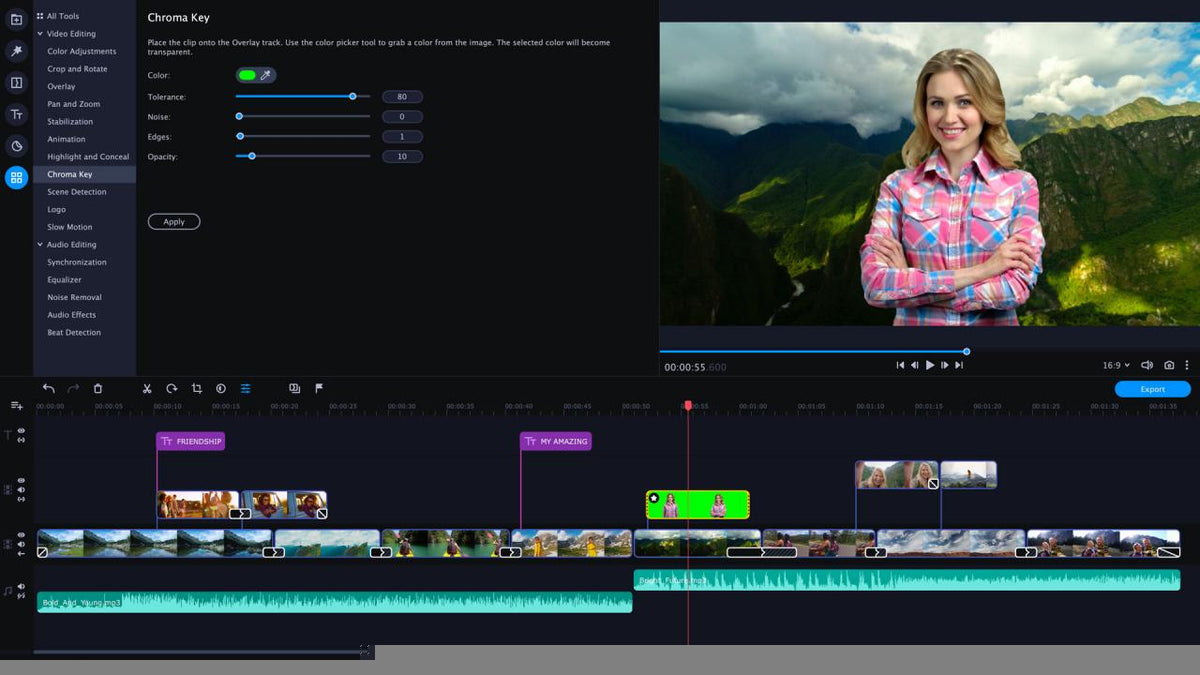Viewport: 1200px width, 675px height.
Task: Click the Tolerance slider handle
Action: (x=353, y=96)
